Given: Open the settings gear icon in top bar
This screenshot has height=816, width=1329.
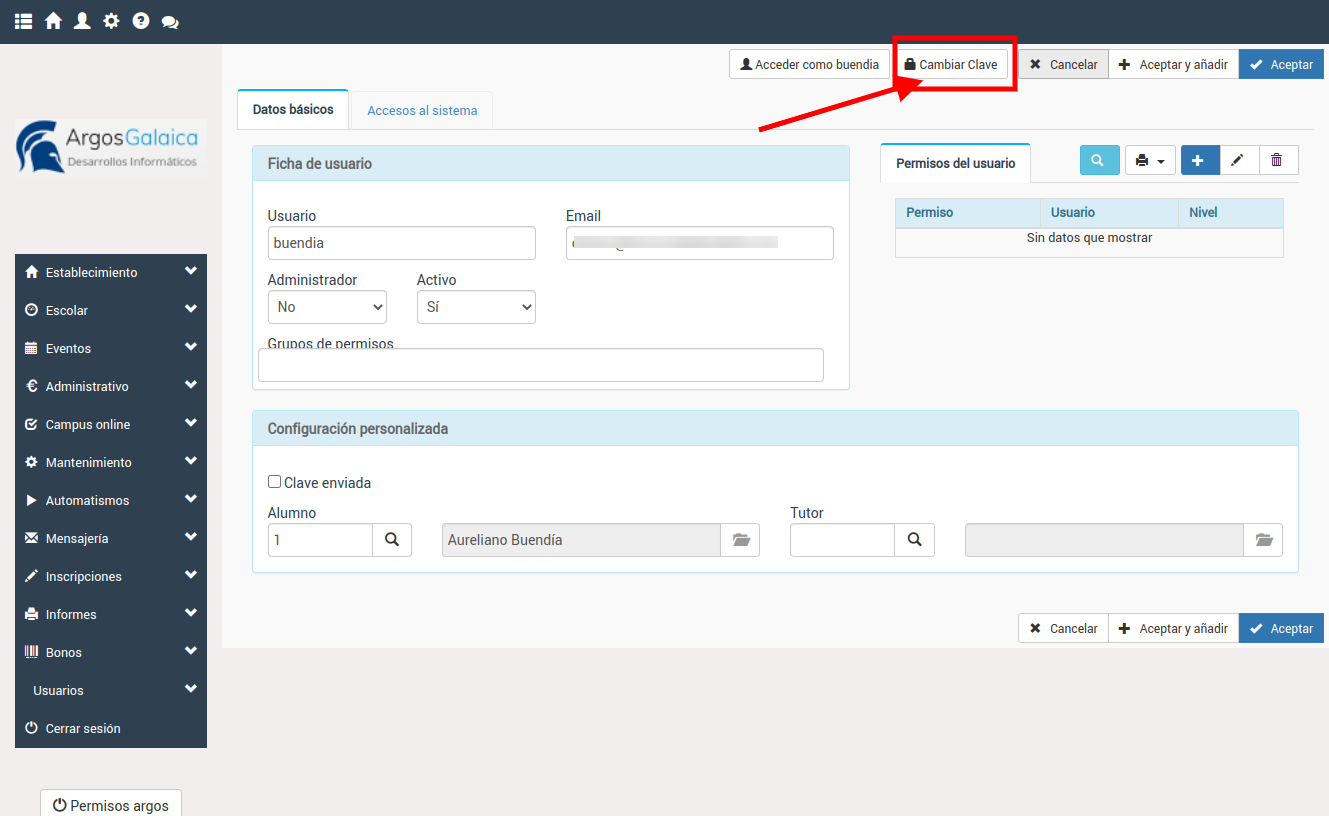Looking at the screenshot, I should [111, 21].
